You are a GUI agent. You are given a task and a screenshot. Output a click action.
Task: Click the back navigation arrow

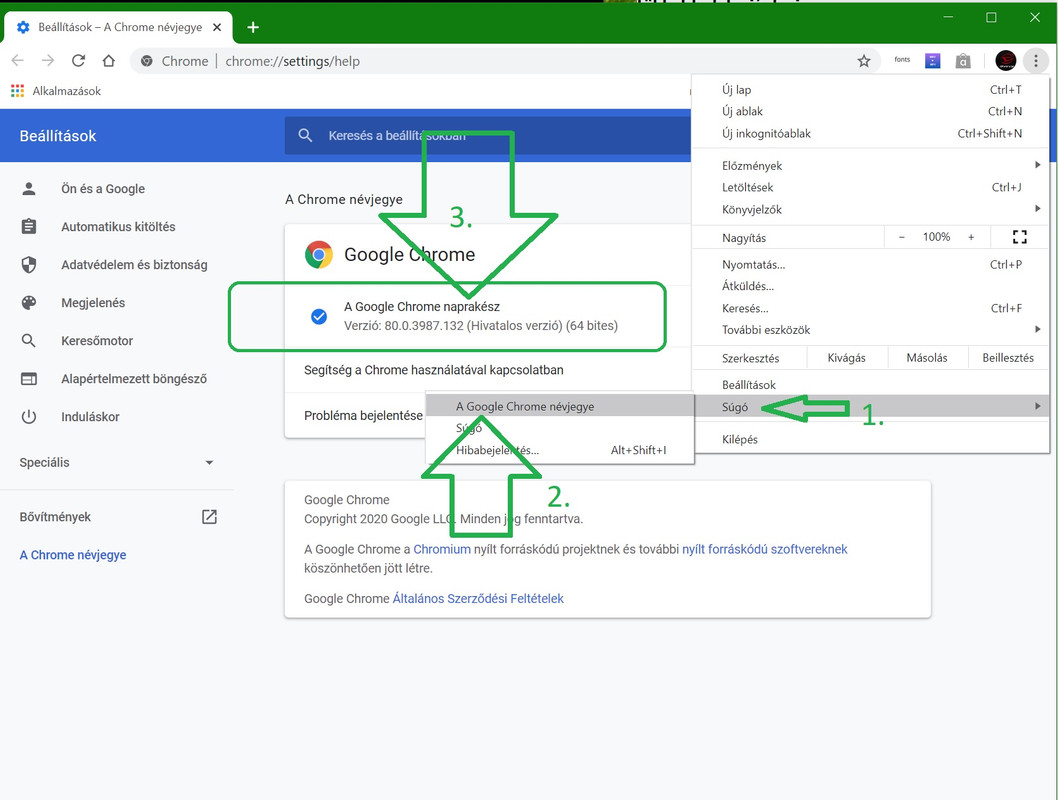click(x=18, y=61)
